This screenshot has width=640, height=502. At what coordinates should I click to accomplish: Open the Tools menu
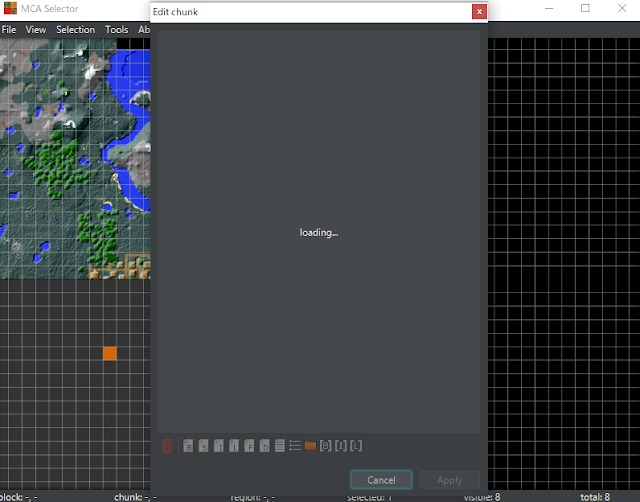(x=117, y=30)
